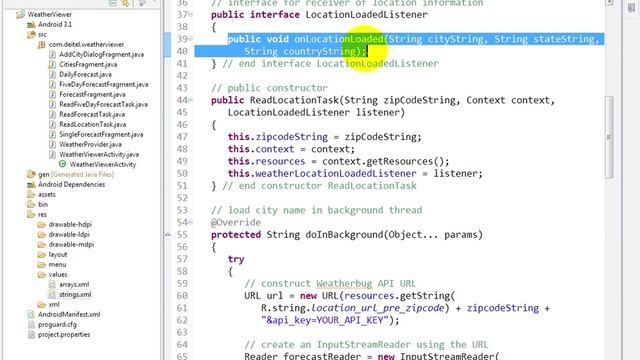Collapse the constructor fold marker on line 44

click(x=191, y=100)
